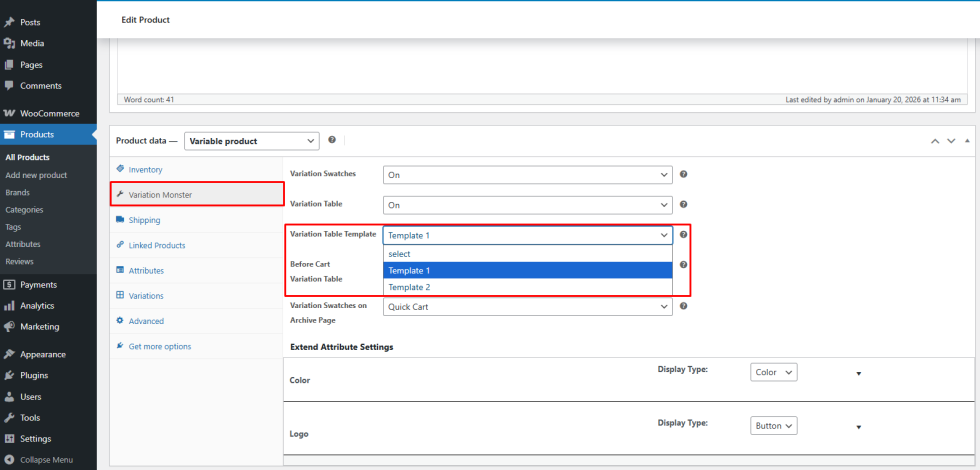
Task: Click help icon beside Variation Table Template
Action: coord(683,235)
